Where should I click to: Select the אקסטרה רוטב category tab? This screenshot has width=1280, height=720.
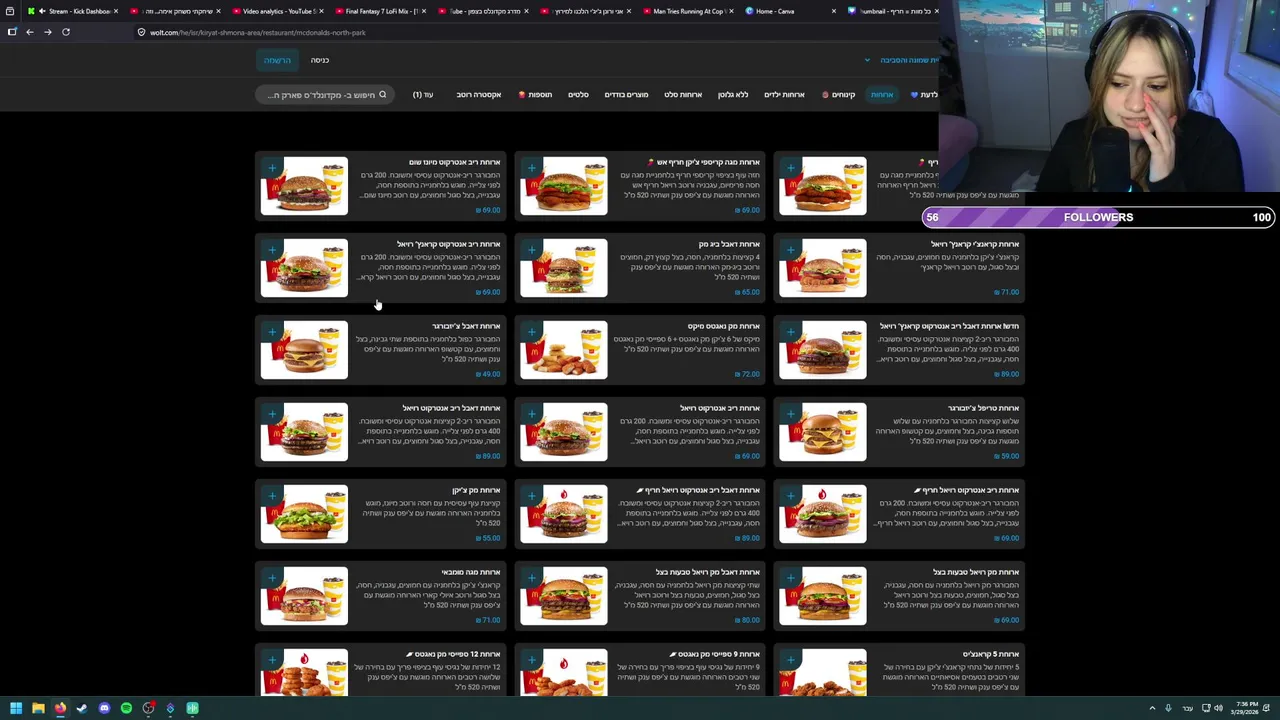click(x=478, y=95)
